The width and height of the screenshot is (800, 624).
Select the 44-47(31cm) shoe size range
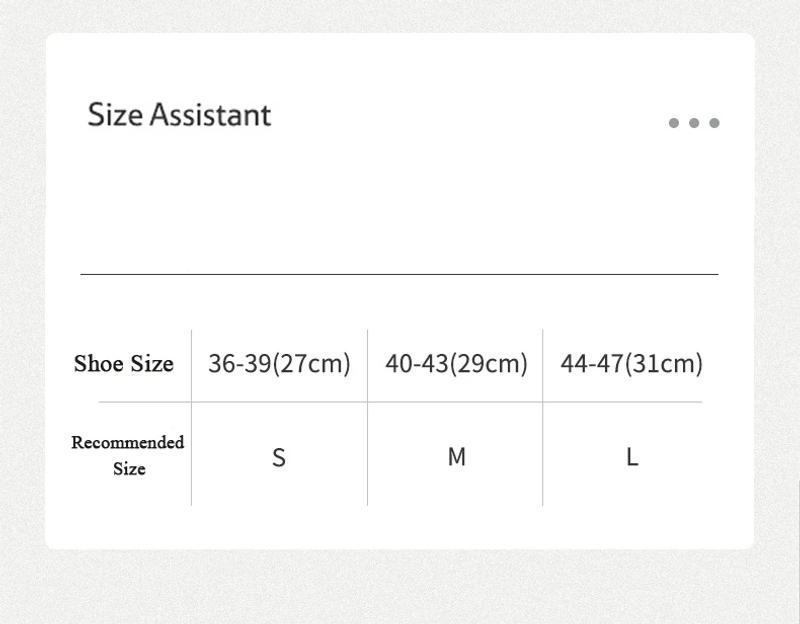(631, 363)
